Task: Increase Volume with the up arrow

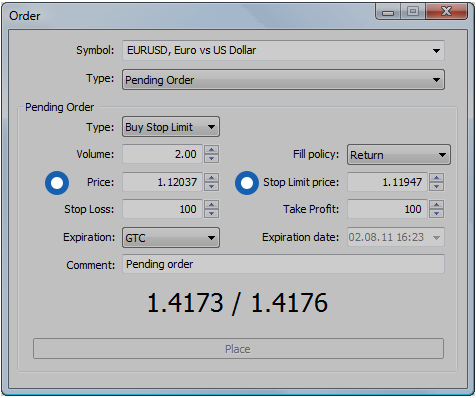Action: [212, 149]
